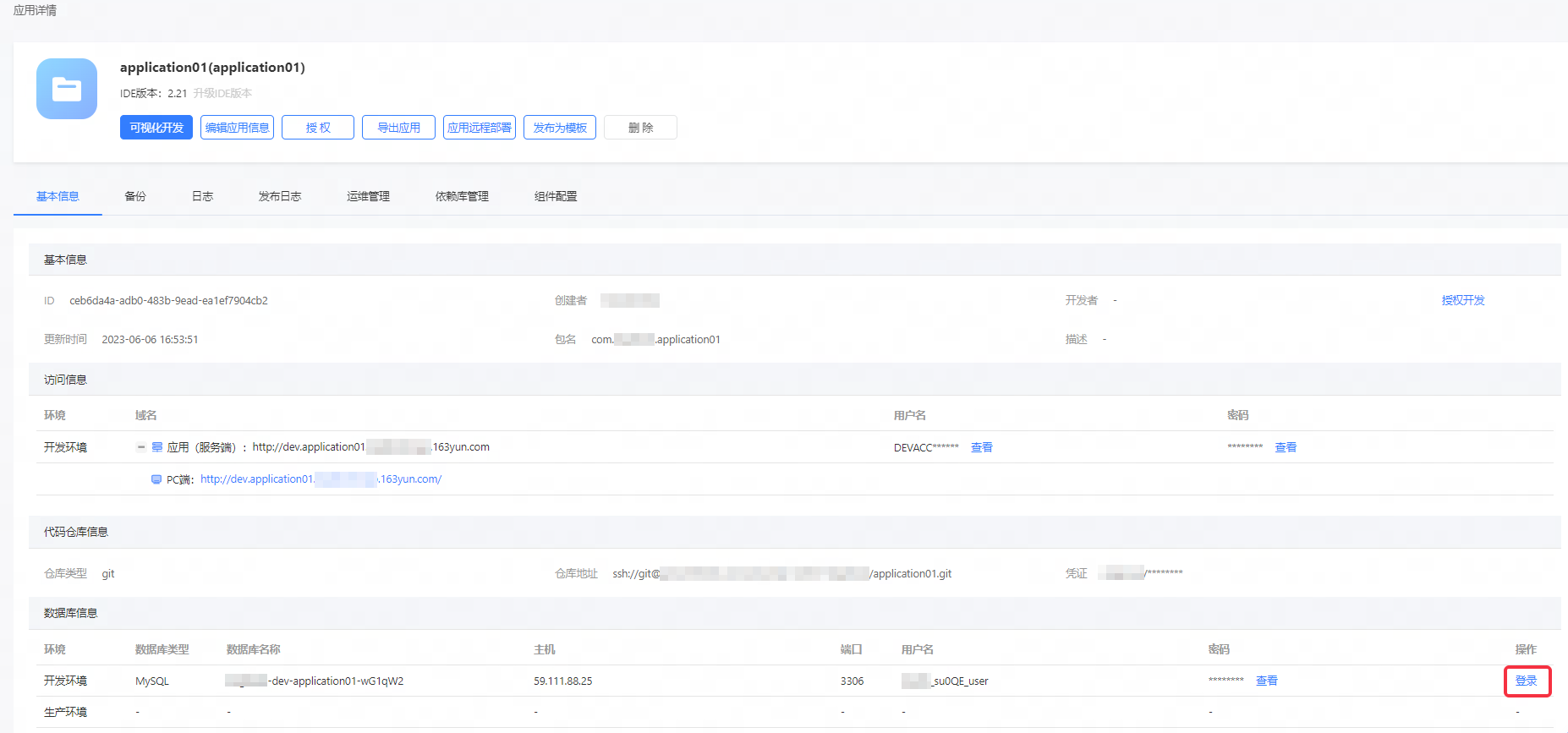Click 导出应用 export button
Image resolution: width=1568 pixels, height=733 pixels.
398,128
